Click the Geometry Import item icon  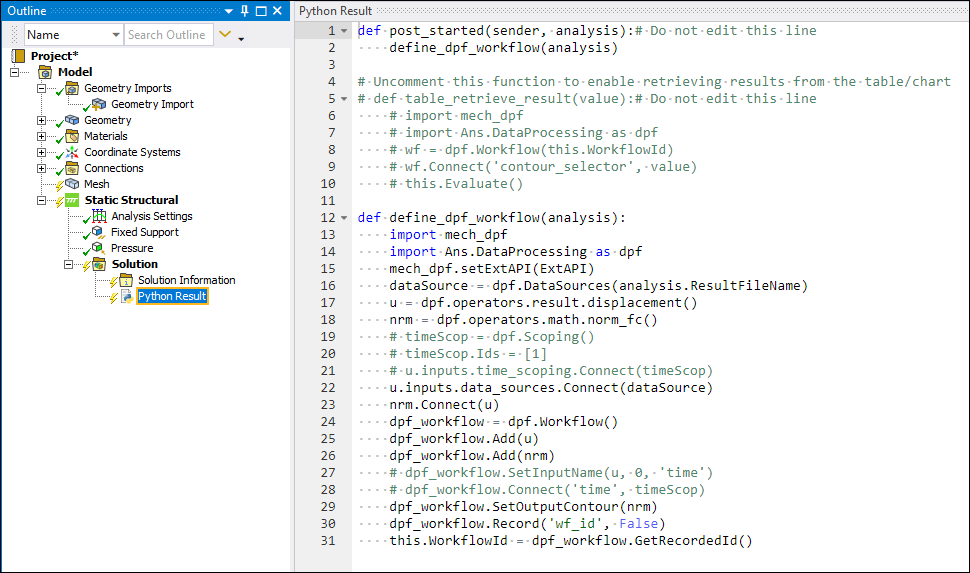click(x=99, y=104)
